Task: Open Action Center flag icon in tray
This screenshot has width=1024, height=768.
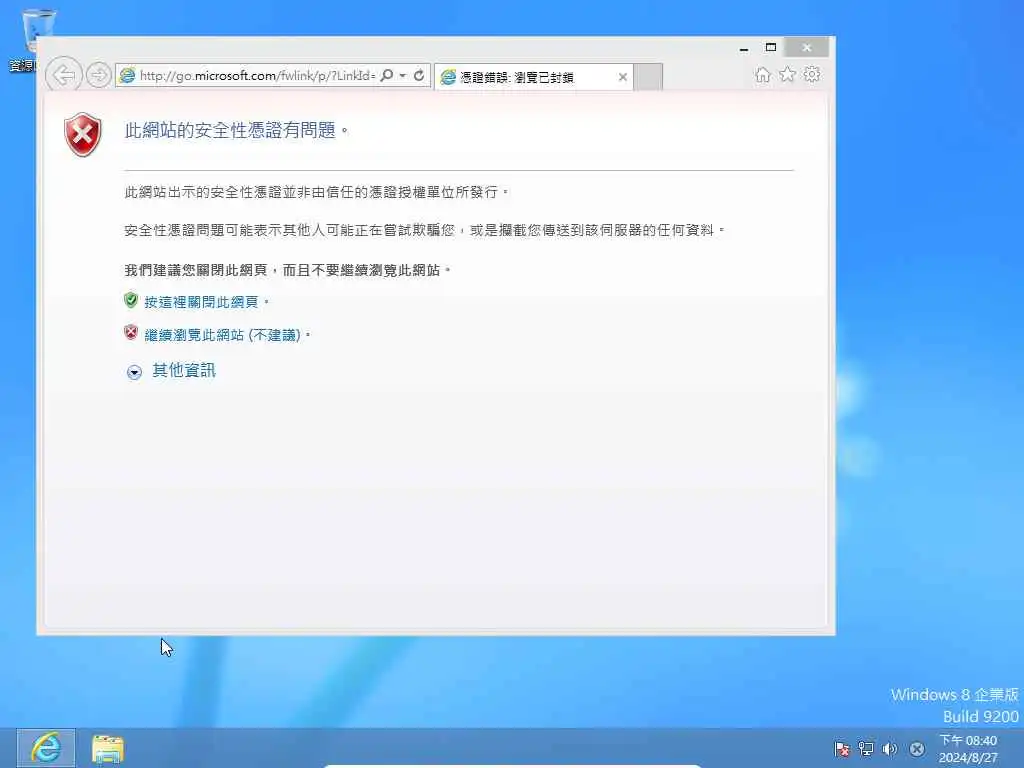Action: [x=842, y=749]
